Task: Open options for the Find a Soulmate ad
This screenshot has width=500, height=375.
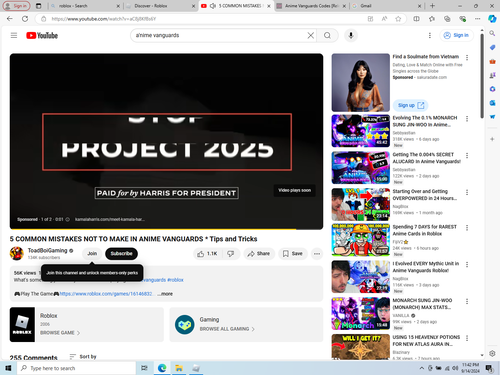Action: 467,57
